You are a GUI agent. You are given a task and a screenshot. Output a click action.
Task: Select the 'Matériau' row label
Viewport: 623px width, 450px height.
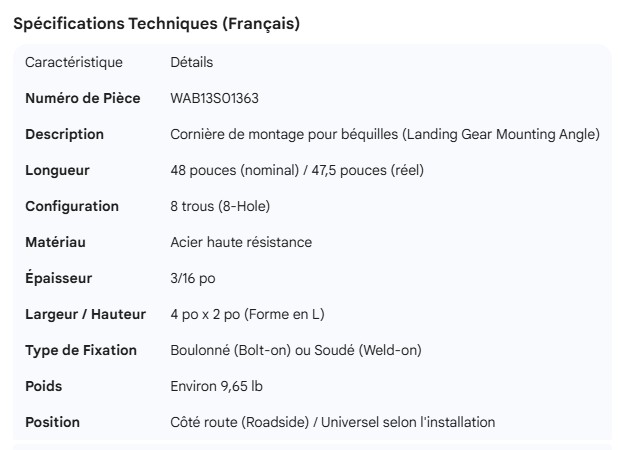click(56, 242)
